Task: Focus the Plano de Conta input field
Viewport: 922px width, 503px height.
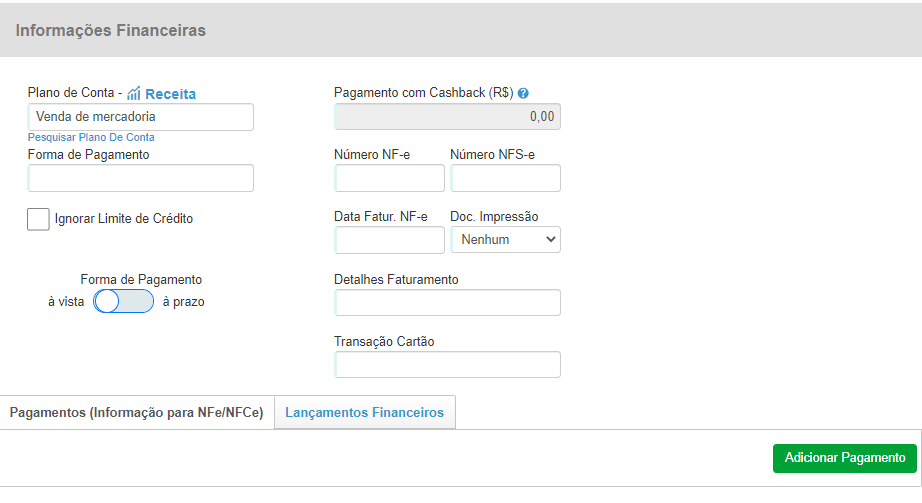Action: tap(141, 116)
